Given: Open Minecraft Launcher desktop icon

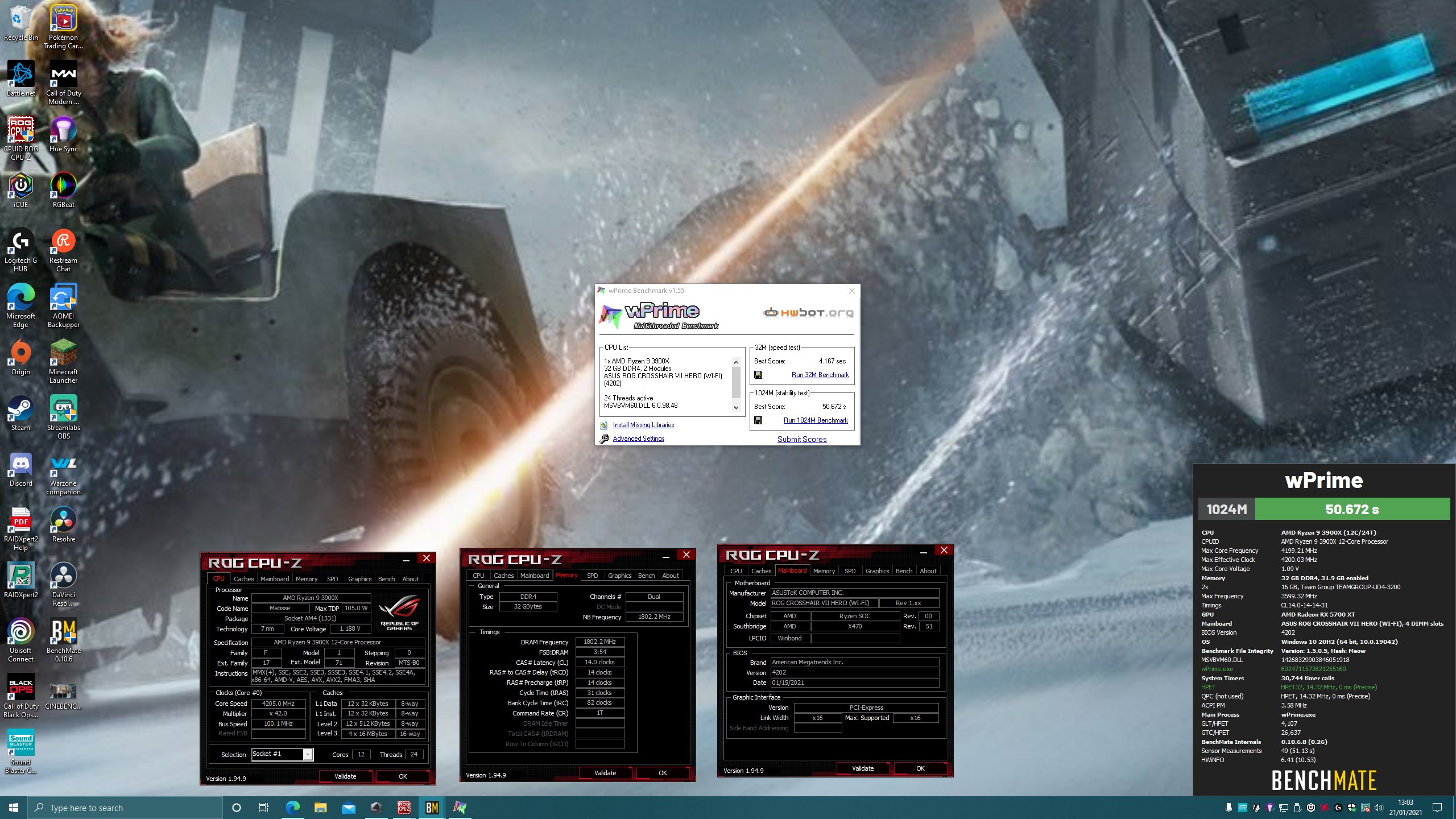Looking at the screenshot, I should 64,361.
